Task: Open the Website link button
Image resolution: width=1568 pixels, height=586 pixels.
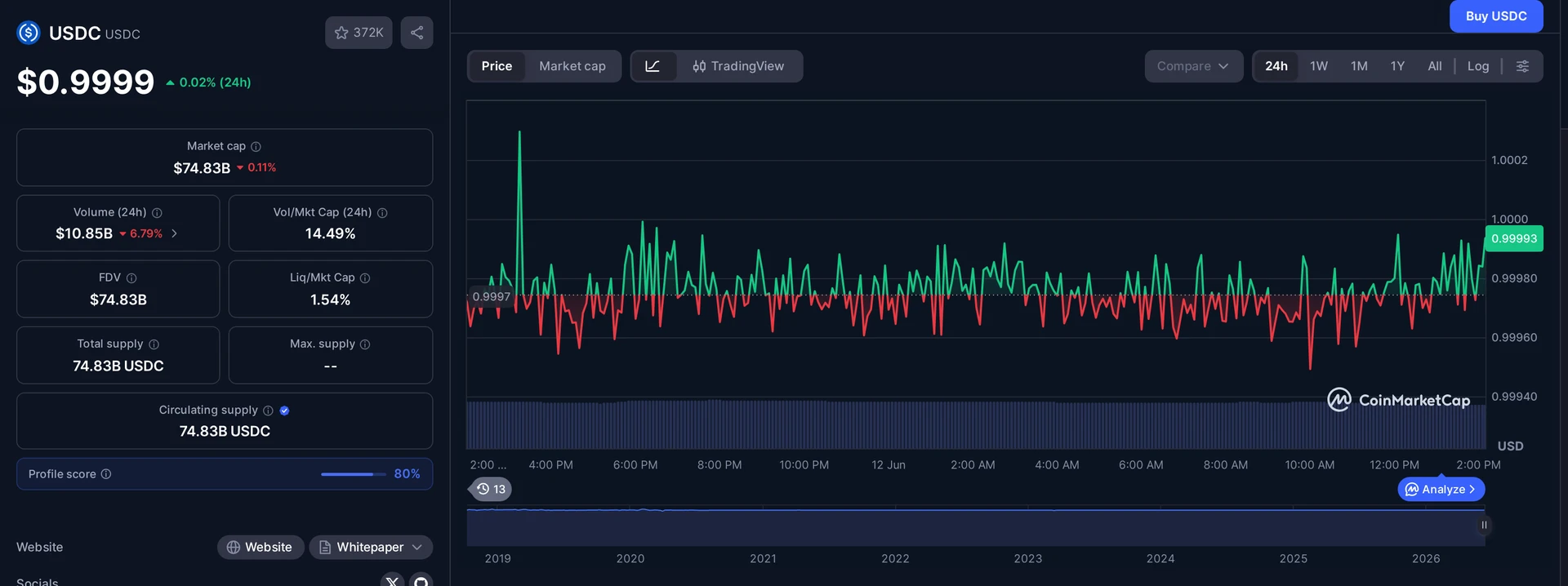Action: [261, 547]
